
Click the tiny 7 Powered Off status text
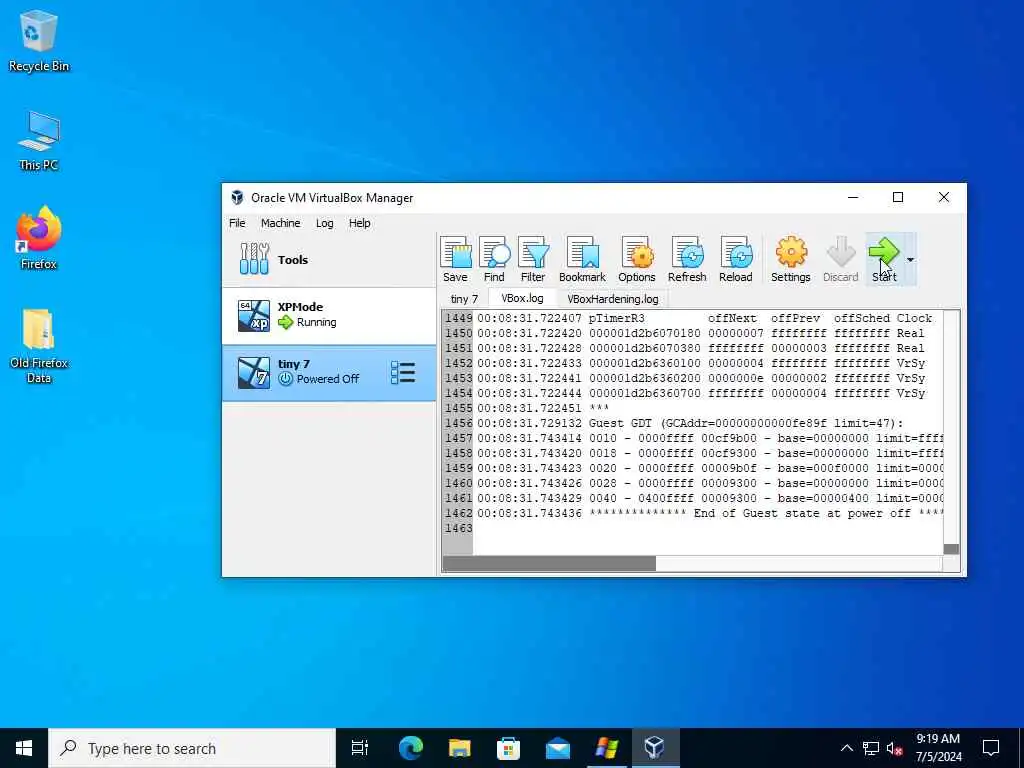(328, 379)
